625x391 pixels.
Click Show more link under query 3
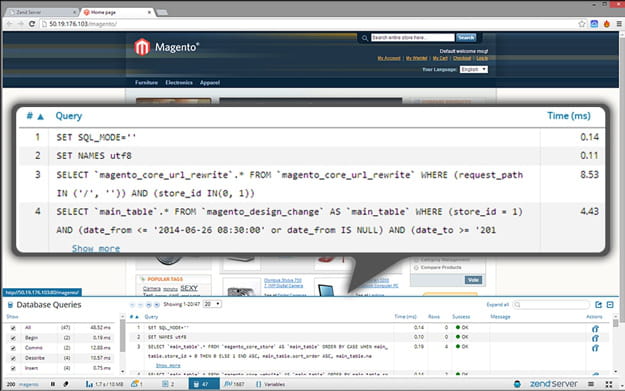point(168,365)
